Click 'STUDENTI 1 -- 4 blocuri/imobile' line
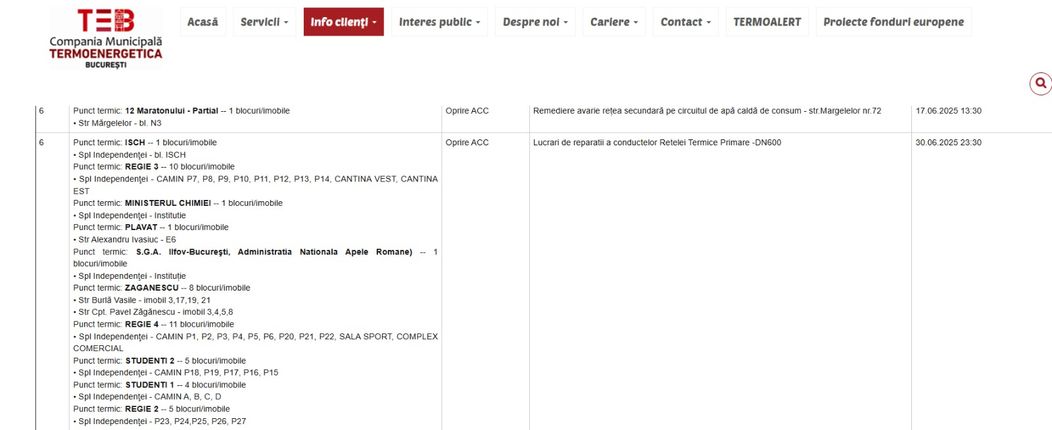The image size is (1052, 430). coord(160,385)
